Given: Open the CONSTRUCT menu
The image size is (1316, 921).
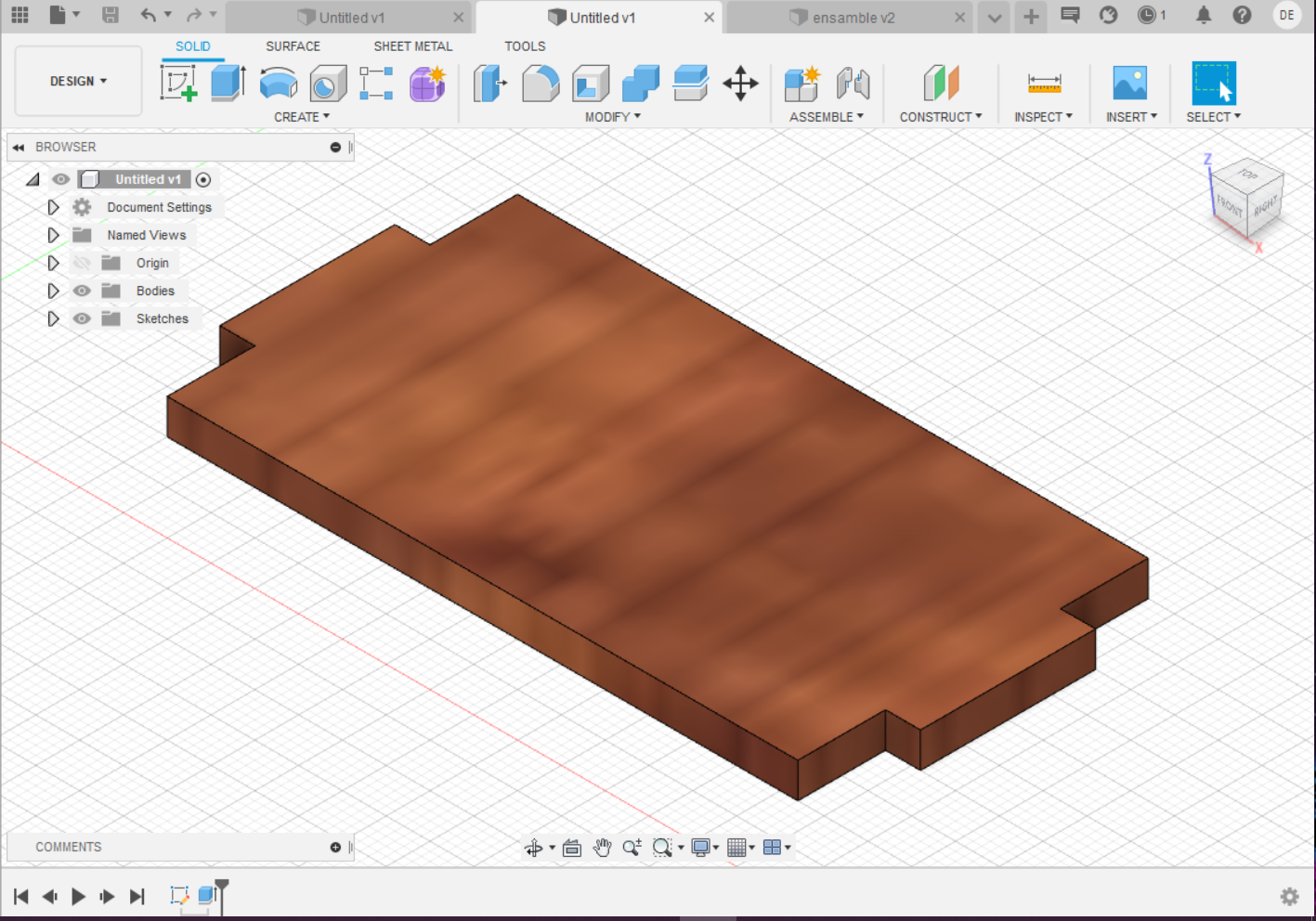Looking at the screenshot, I should (x=940, y=117).
